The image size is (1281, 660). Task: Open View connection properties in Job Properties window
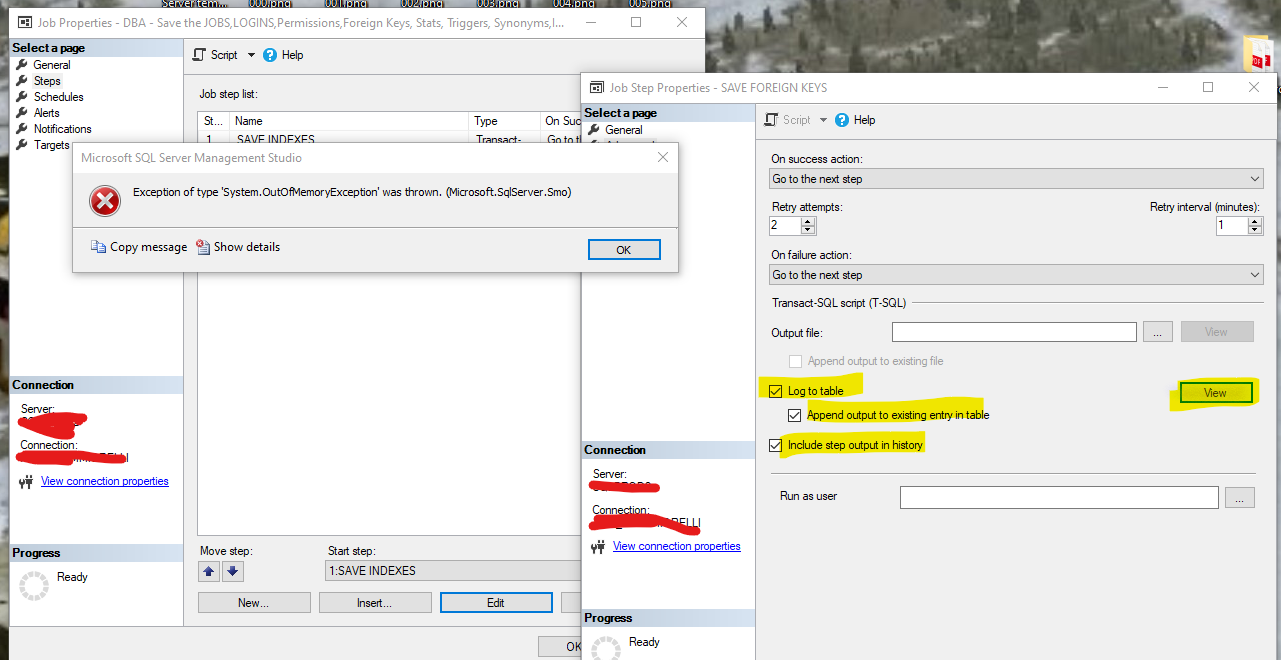click(x=105, y=481)
